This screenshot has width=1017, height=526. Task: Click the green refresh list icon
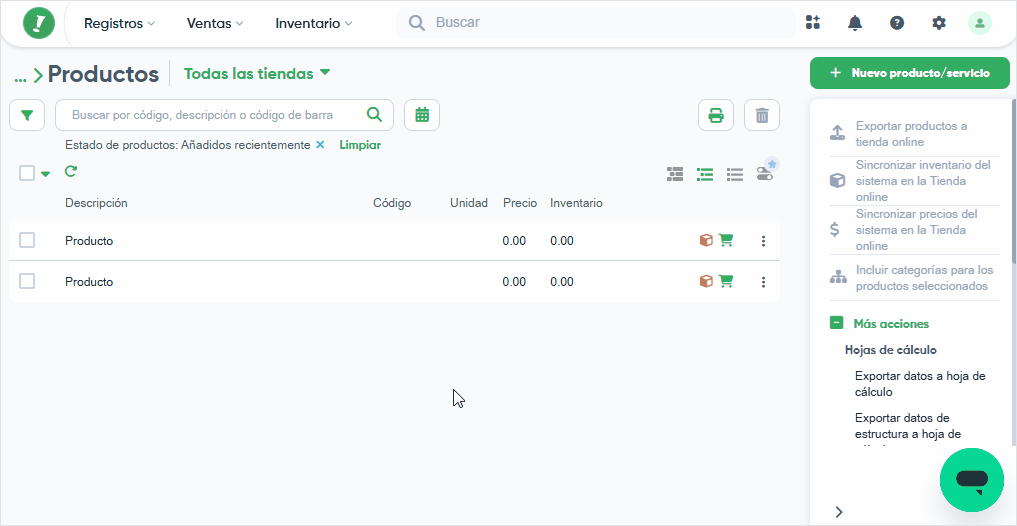71,172
